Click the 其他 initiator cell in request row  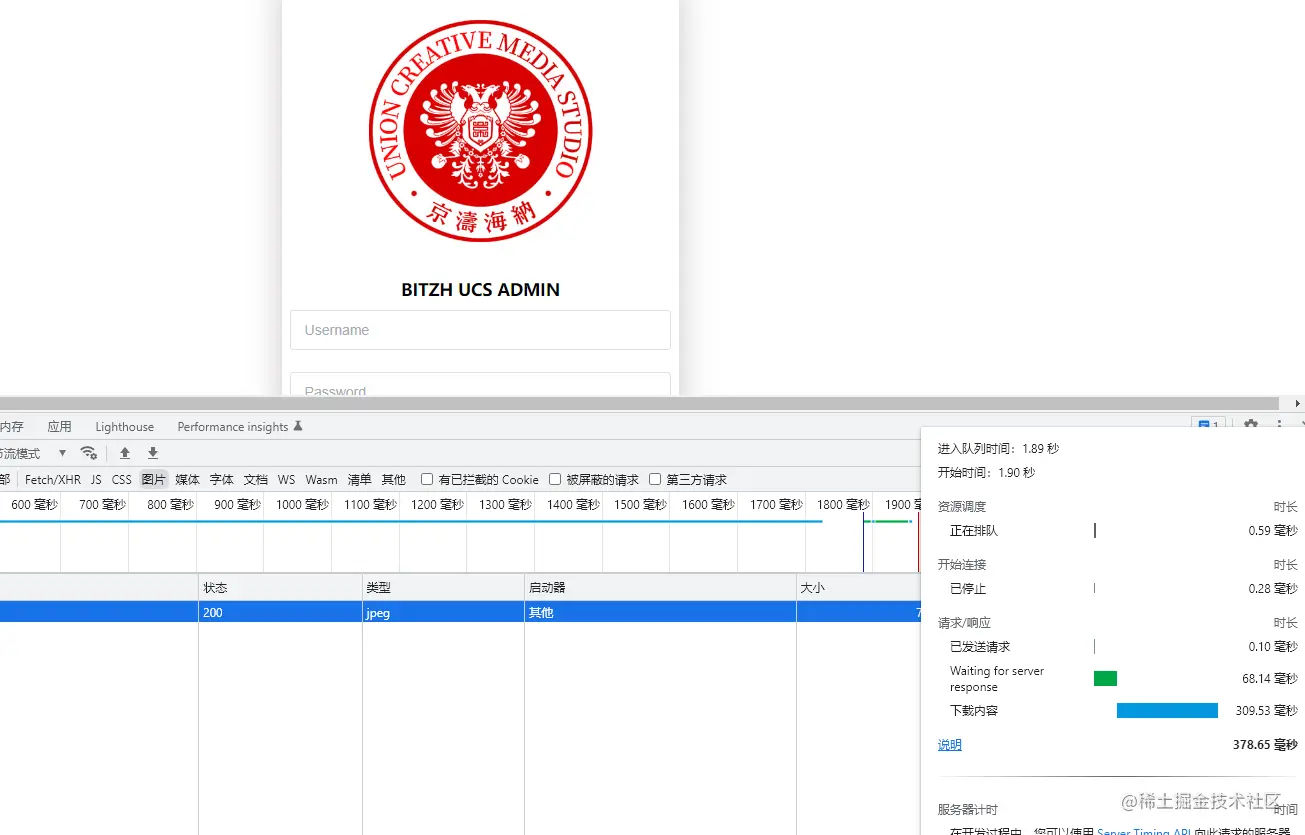pos(660,612)
